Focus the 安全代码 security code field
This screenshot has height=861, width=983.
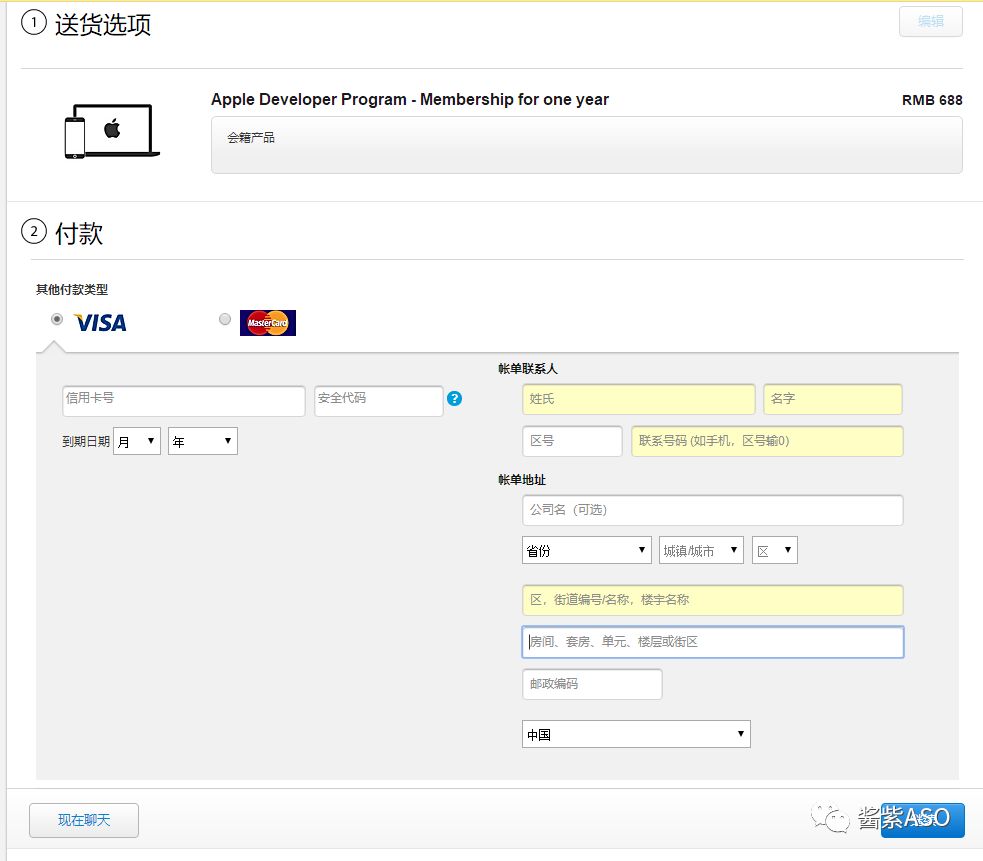379,401
